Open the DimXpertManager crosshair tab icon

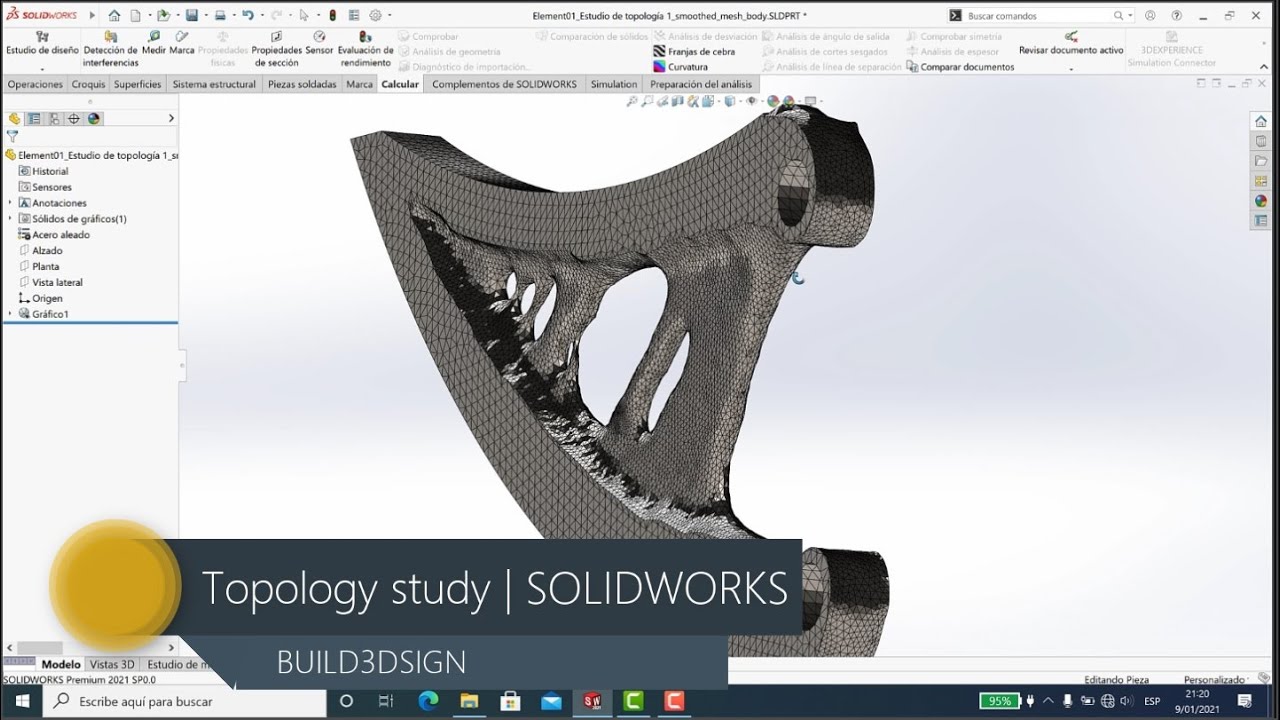coord(73,118)
